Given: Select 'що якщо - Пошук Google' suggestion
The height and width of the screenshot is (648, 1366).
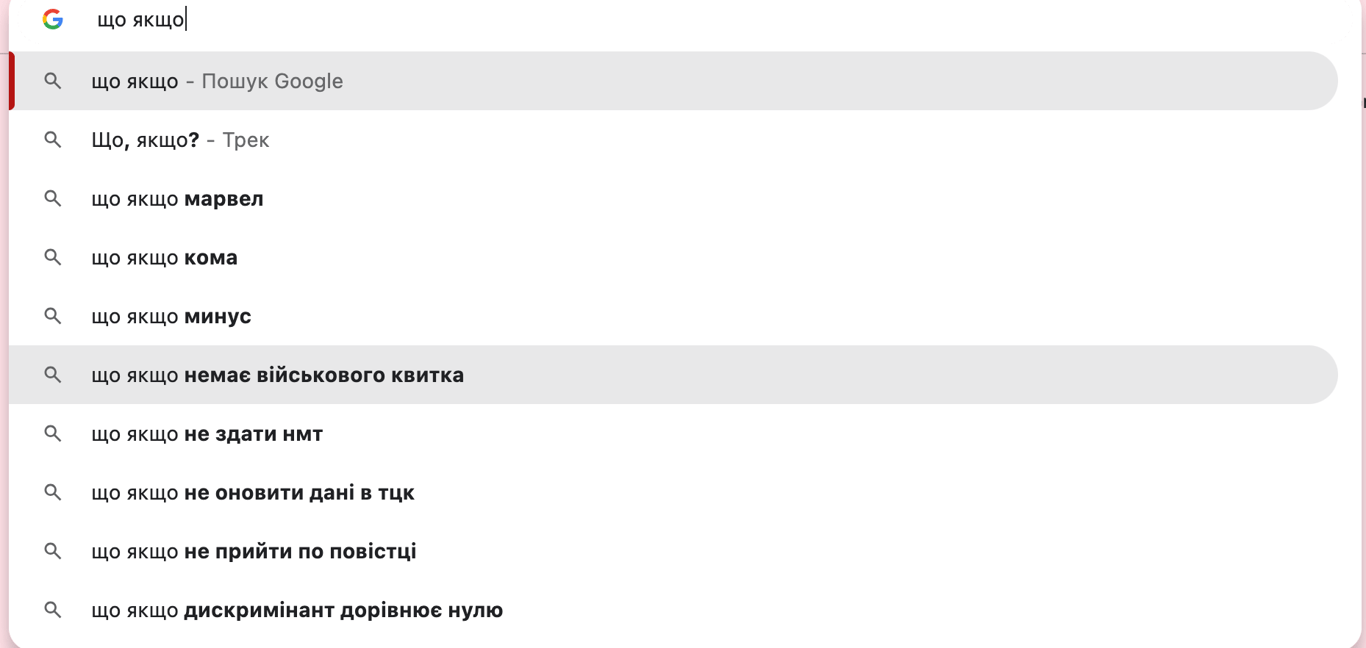Looking at the screenshot, I should click(217, 81).
